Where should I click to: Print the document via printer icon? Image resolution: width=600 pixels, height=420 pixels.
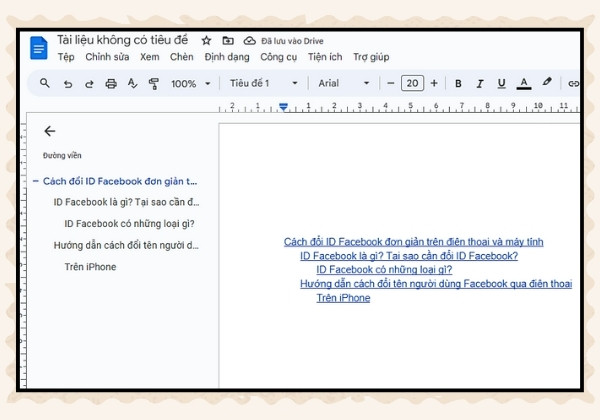111,83
